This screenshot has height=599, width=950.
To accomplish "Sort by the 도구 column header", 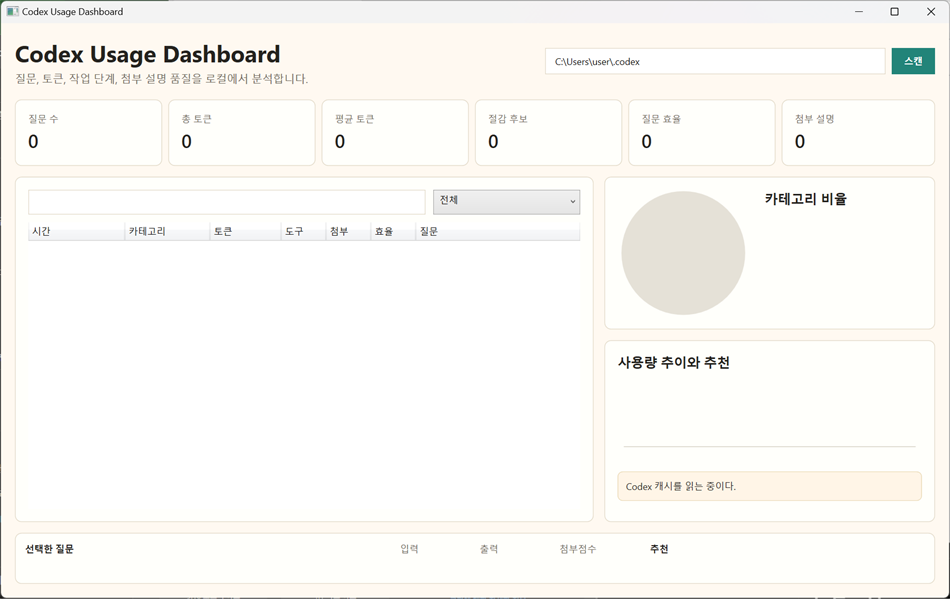I will 304,231.
